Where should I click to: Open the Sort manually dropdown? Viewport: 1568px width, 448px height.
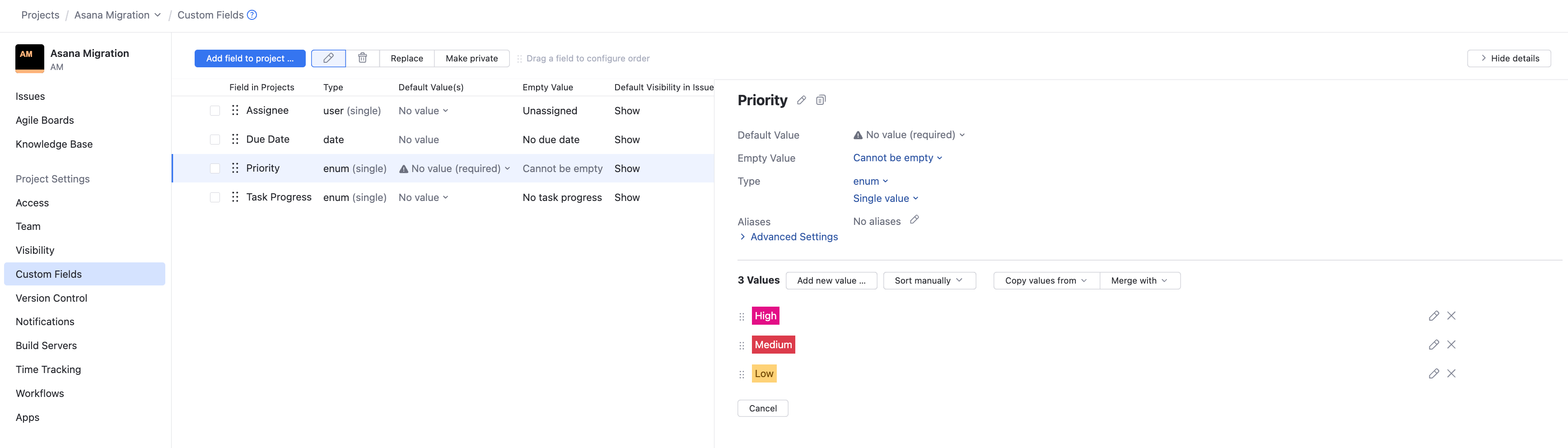click(928, 280)
